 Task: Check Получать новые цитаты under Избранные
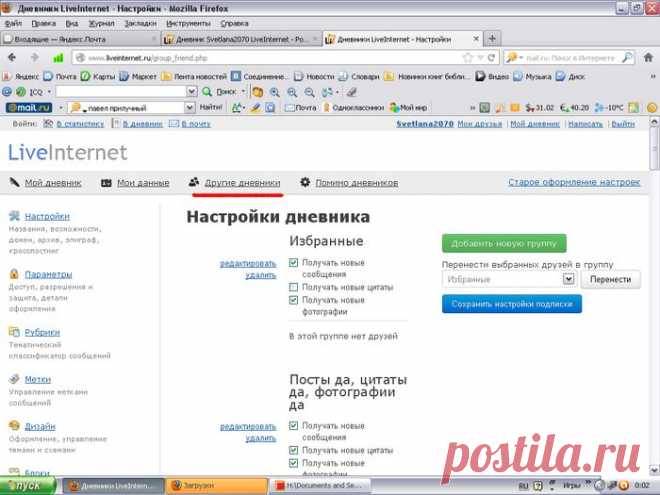click(293, 287)
